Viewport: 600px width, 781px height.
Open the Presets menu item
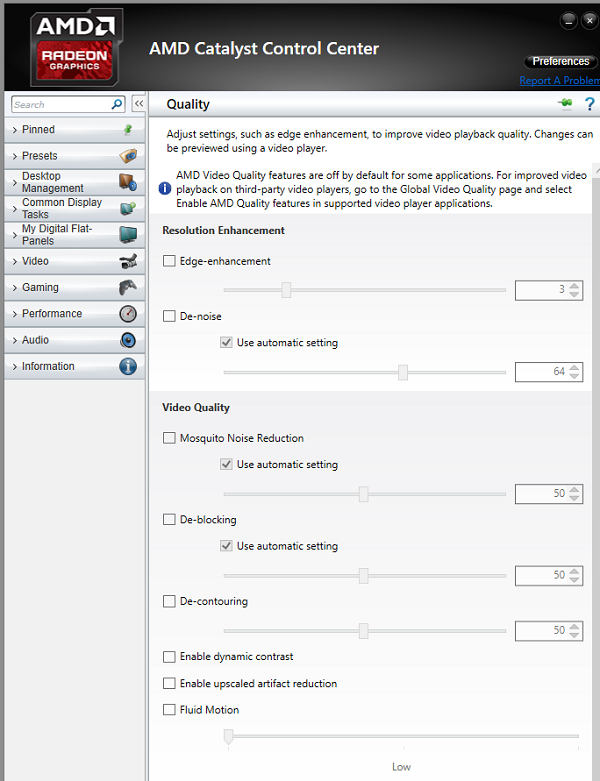(x=75, y=156)
